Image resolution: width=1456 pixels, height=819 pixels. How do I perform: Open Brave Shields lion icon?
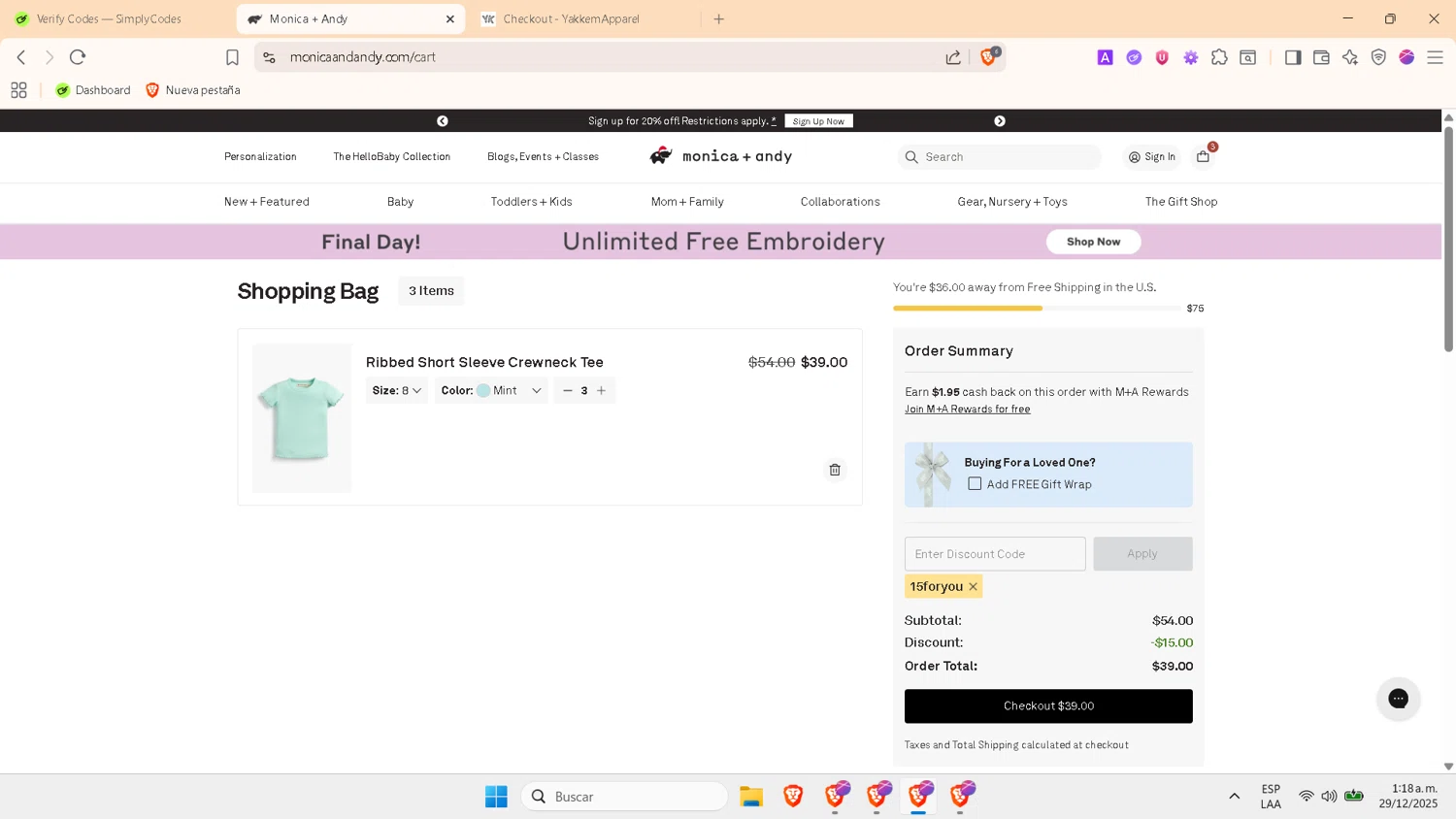click(x=988, y=57)
